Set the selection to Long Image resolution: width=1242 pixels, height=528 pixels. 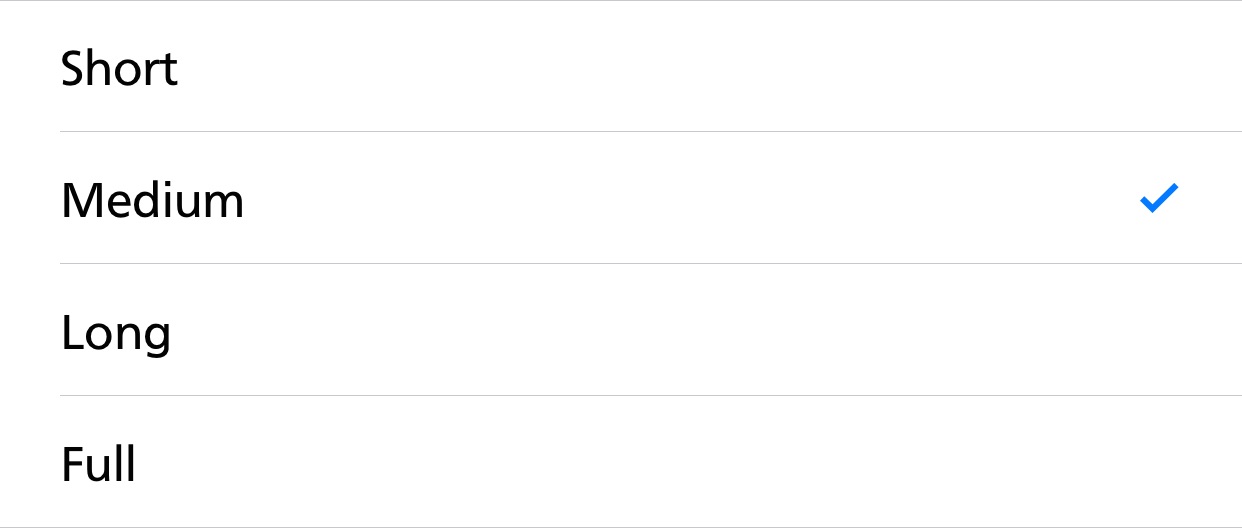click(x=621, y=330)
